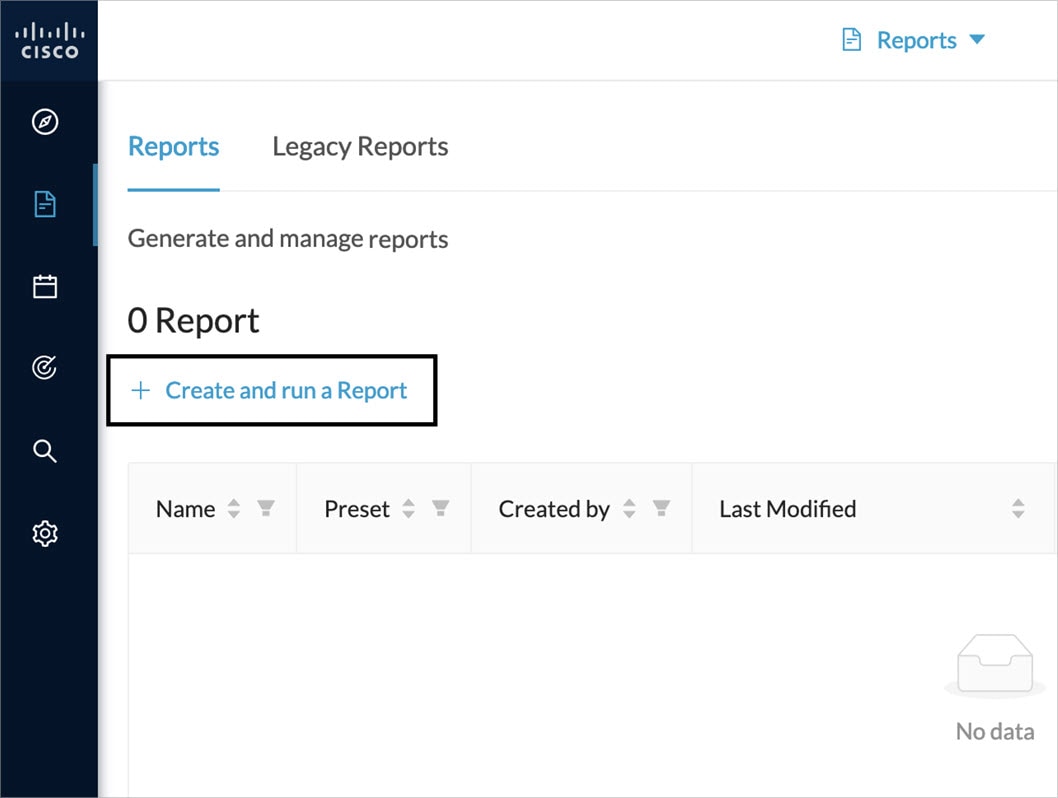This screenshot has width=1058, height=798.
Task: Click the Cisco logo
Action: (x=48, y=40)
